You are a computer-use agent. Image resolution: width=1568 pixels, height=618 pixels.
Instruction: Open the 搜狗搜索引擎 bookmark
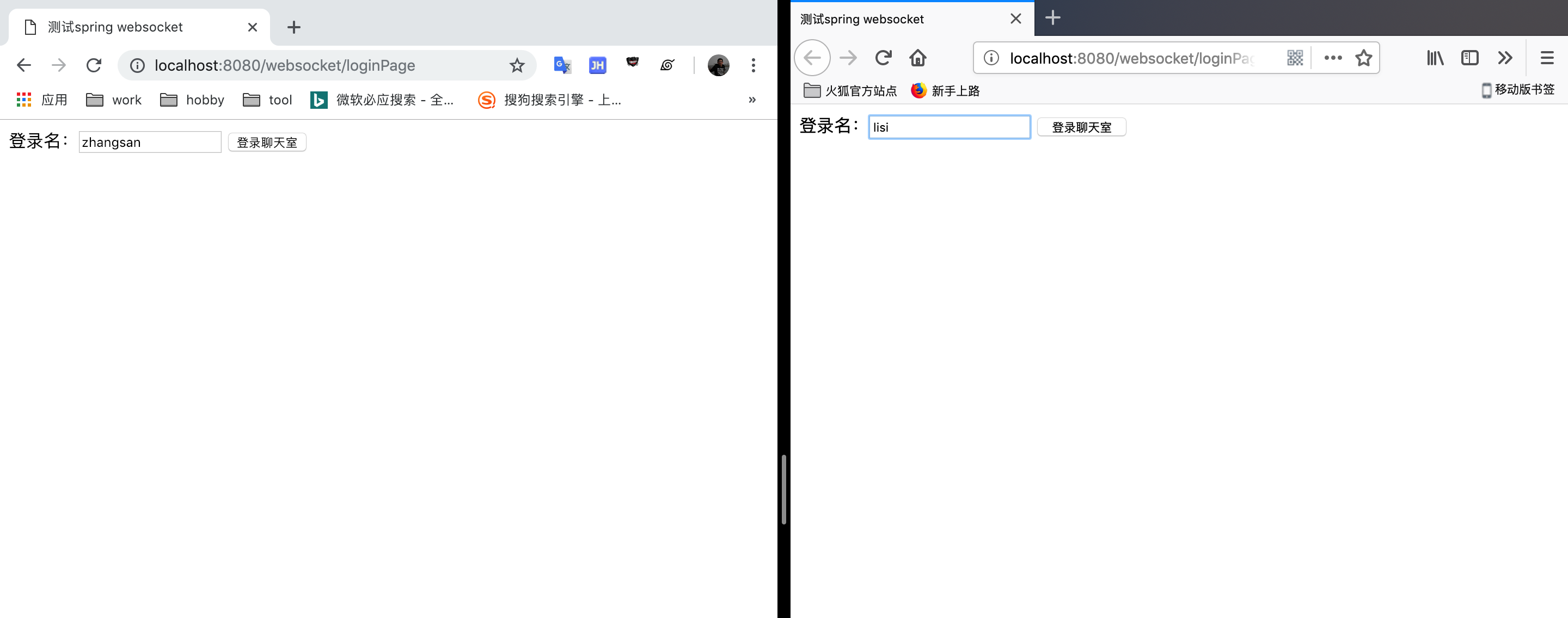pos(549,100)
